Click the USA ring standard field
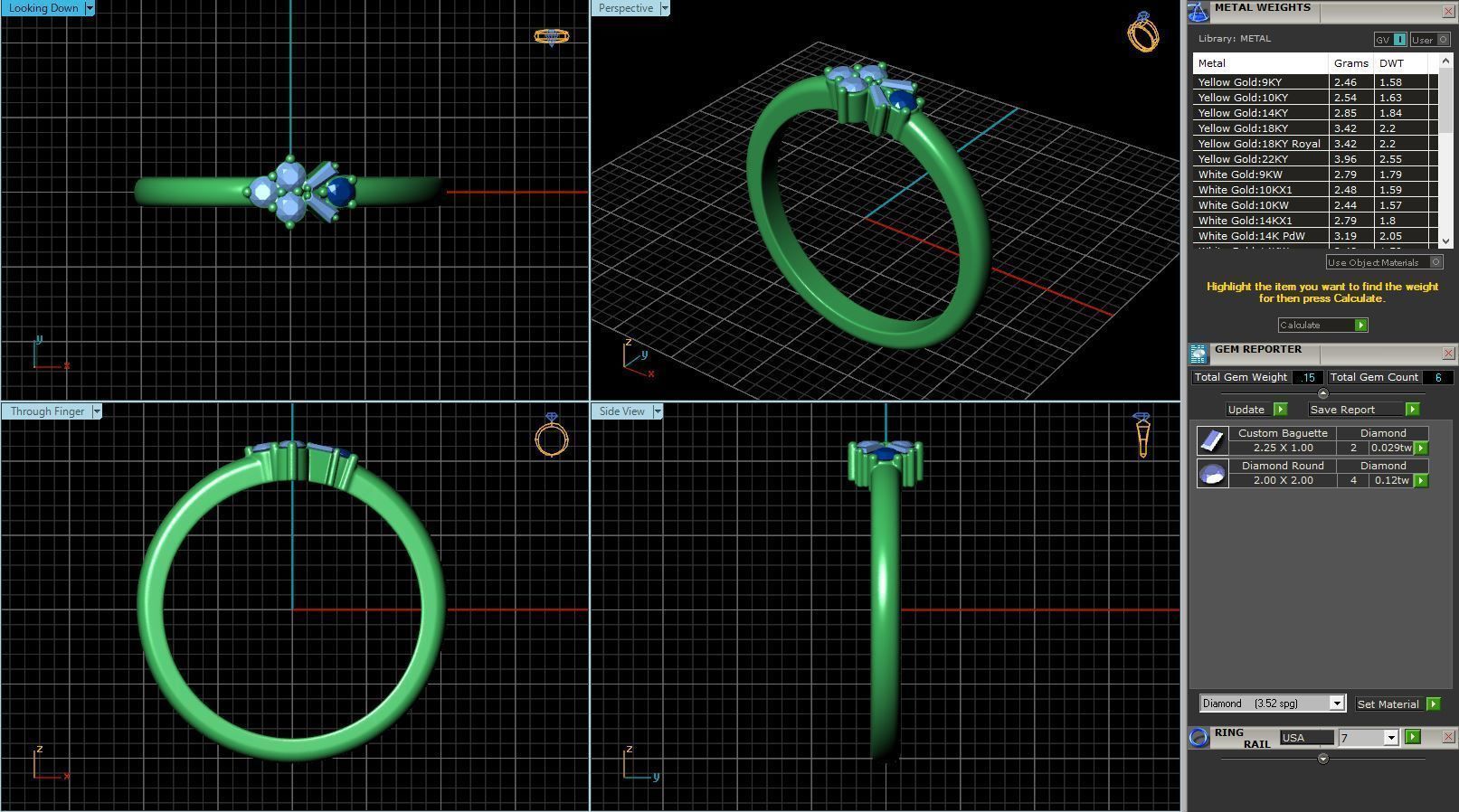The height and width of the screenshot is (812, 1459). pos(1306,738)
